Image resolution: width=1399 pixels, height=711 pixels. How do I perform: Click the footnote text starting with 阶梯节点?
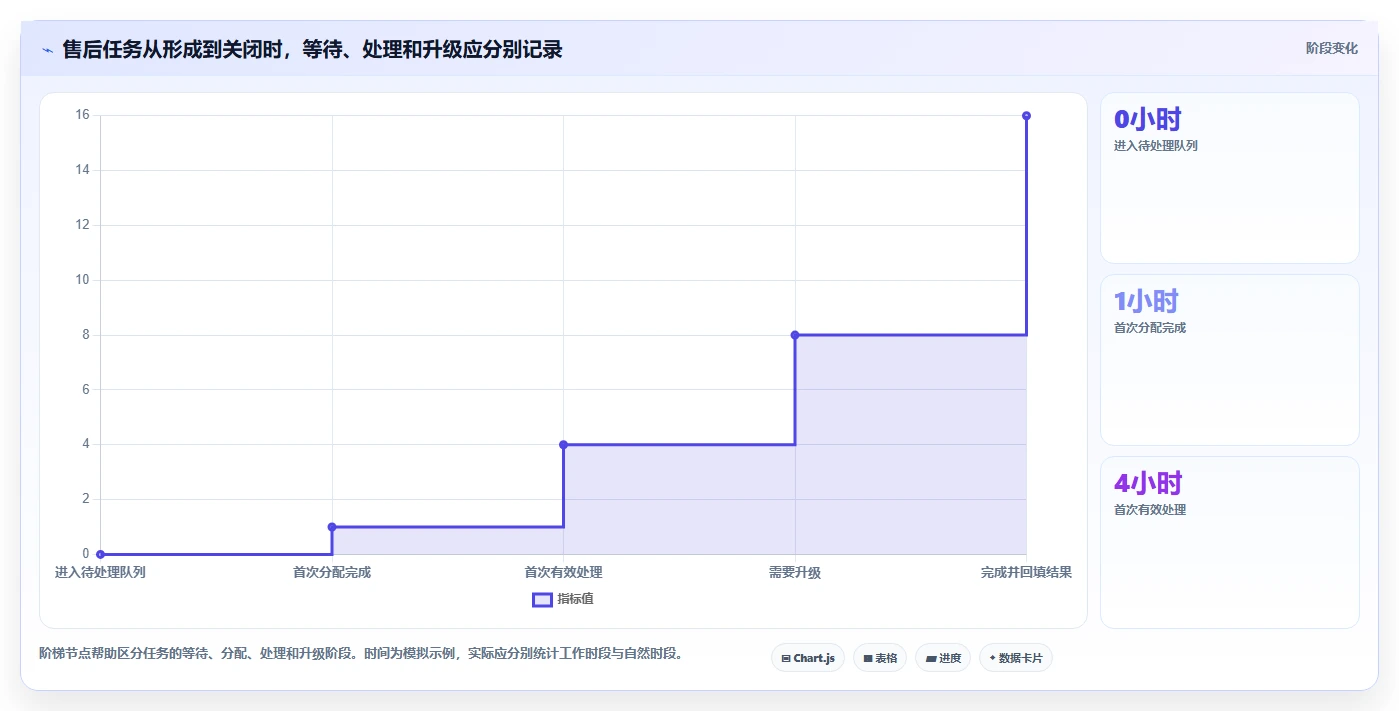click(364, 654)
